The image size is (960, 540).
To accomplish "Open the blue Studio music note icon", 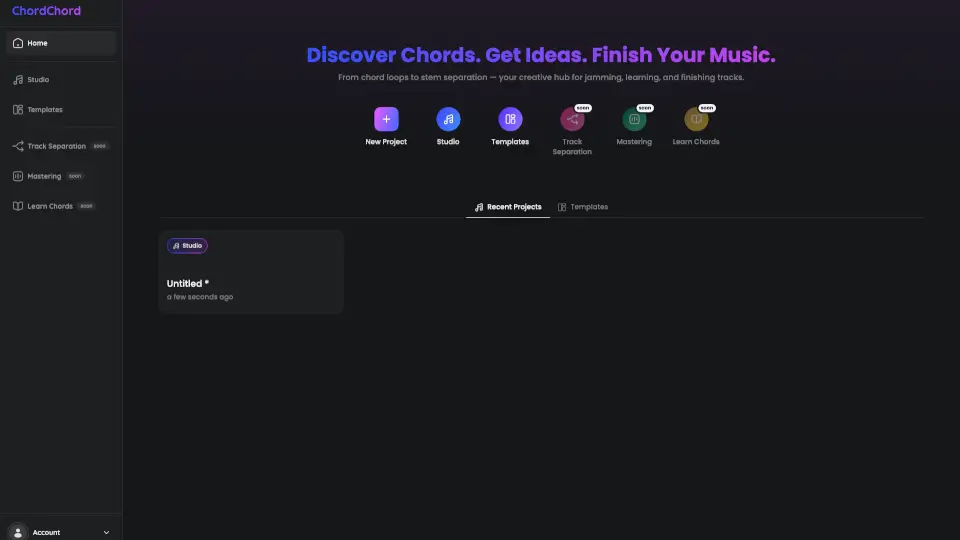I will (448, 119).
